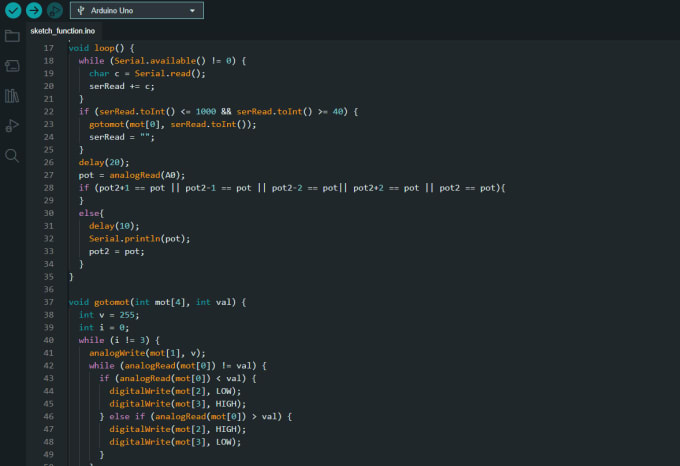Click 'digitalWrite(mot[3], LOW);' on line 48
680x466 pixels.
click(x=175, y=442)
